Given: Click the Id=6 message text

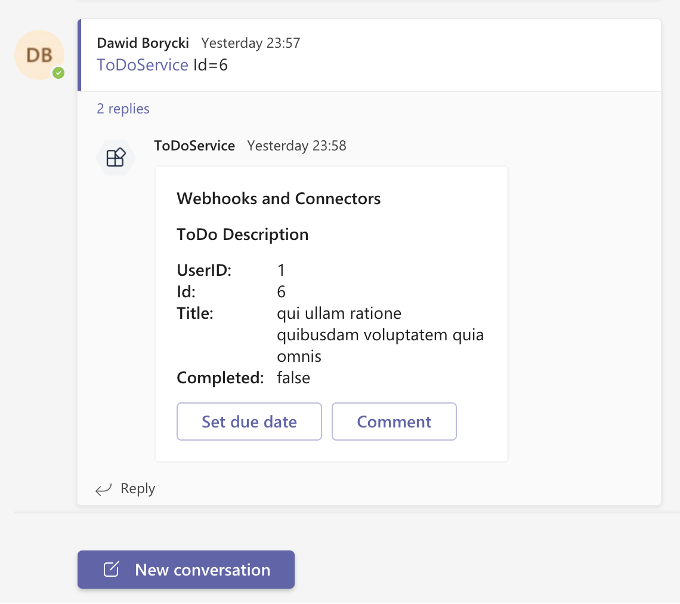Looking at the screenshot, I should [210, 65].
